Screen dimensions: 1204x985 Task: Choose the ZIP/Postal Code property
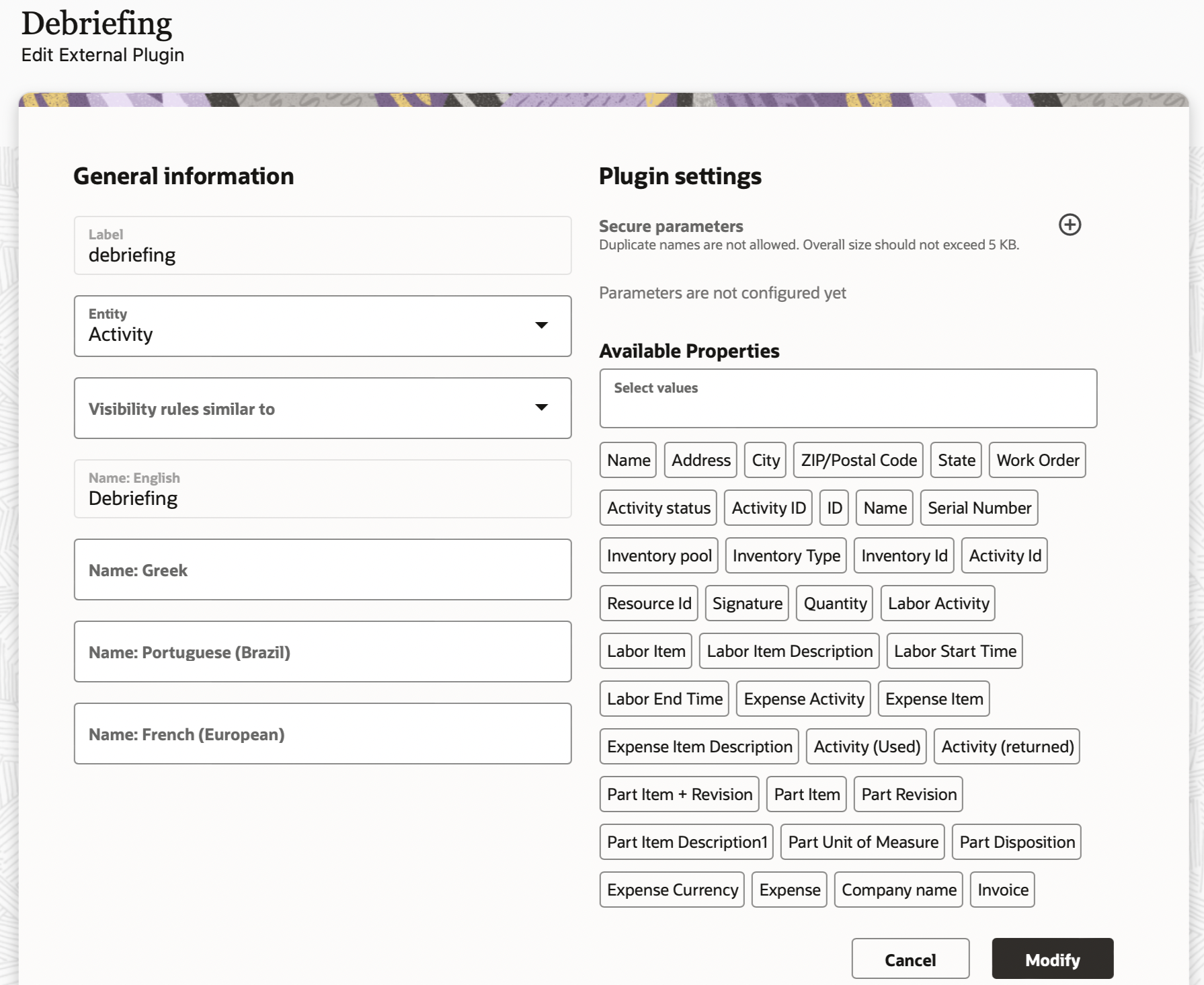click(x=858, y=460)
